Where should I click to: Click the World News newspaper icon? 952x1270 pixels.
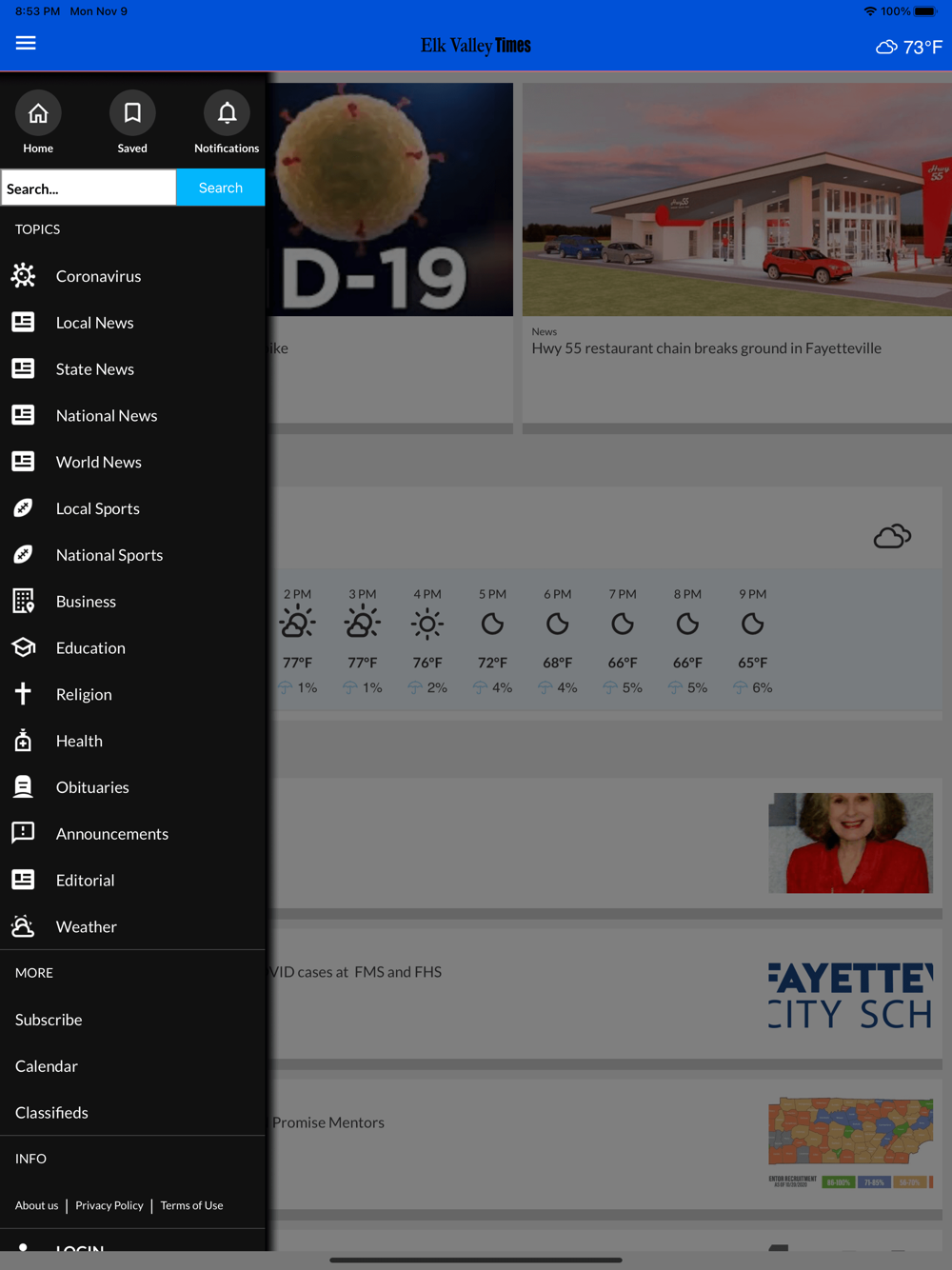(23, 462)
